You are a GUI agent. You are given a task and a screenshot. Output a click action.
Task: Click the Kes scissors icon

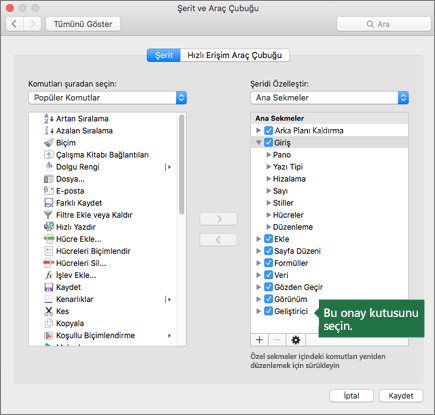pyautogui.click(x=49, y=311)
